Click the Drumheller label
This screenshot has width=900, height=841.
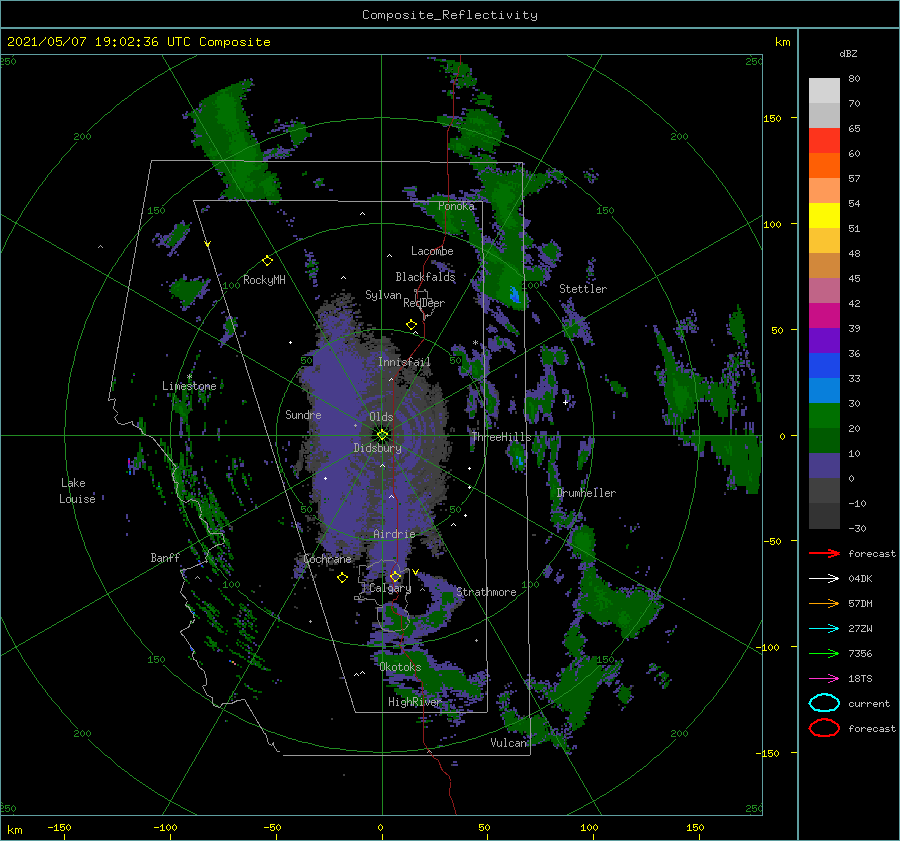click(586, 493)
